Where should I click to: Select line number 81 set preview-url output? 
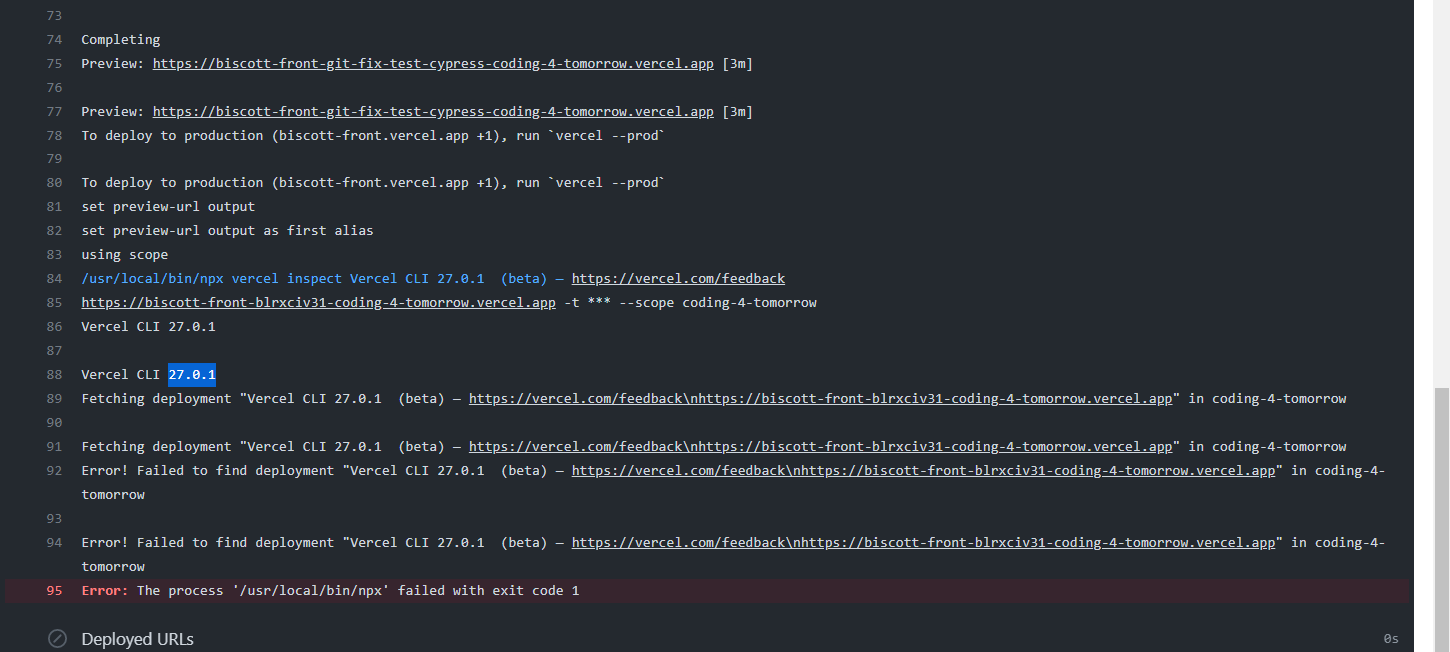point(54,206)
